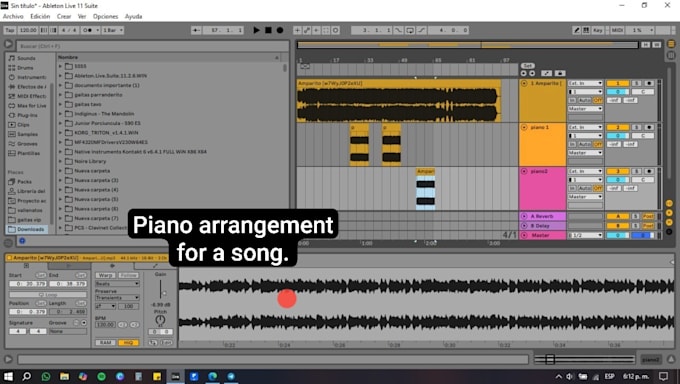Open the Opciones menu

[x=105, y=16]
